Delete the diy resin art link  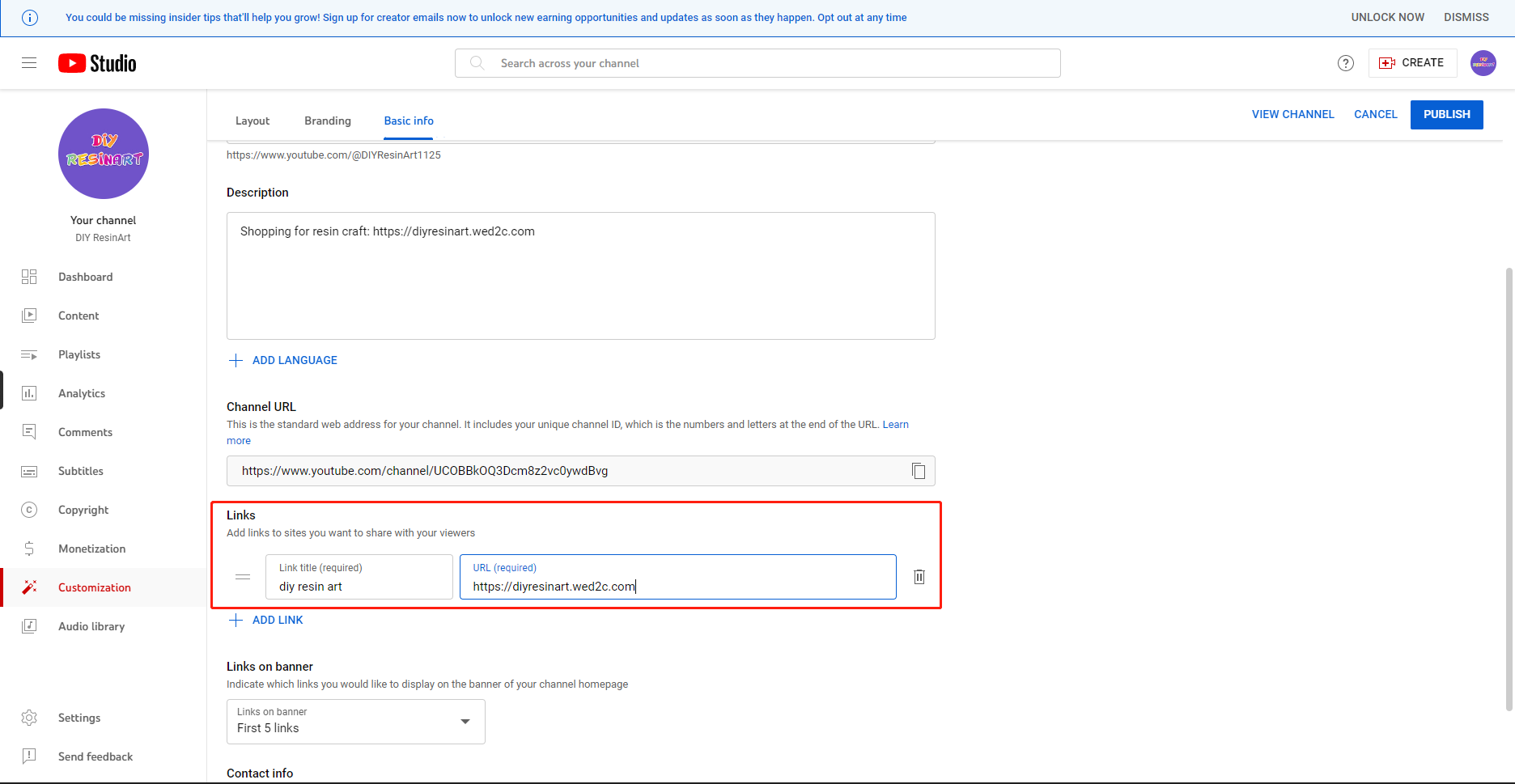point(919,577)
